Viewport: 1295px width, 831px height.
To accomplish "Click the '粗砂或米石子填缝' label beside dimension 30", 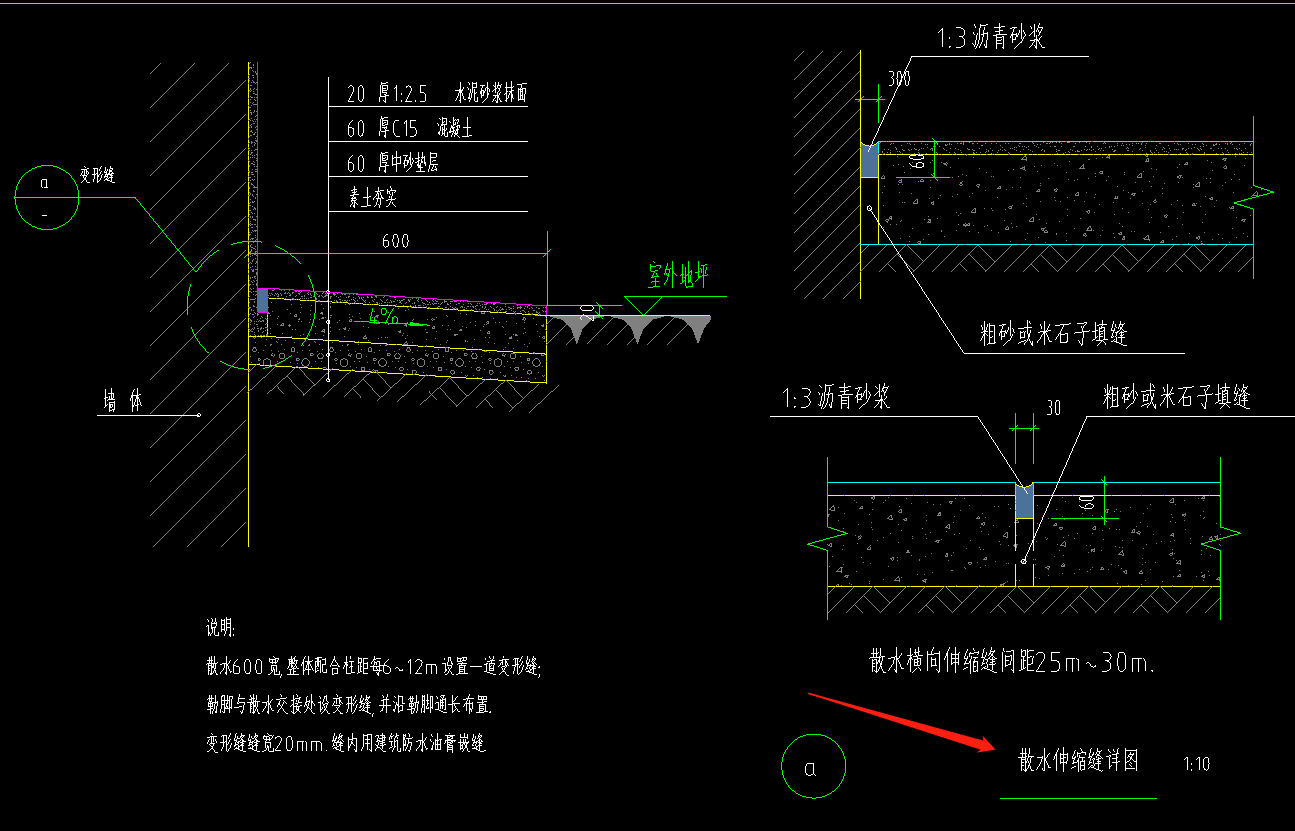I will [x=1177, y=397].
